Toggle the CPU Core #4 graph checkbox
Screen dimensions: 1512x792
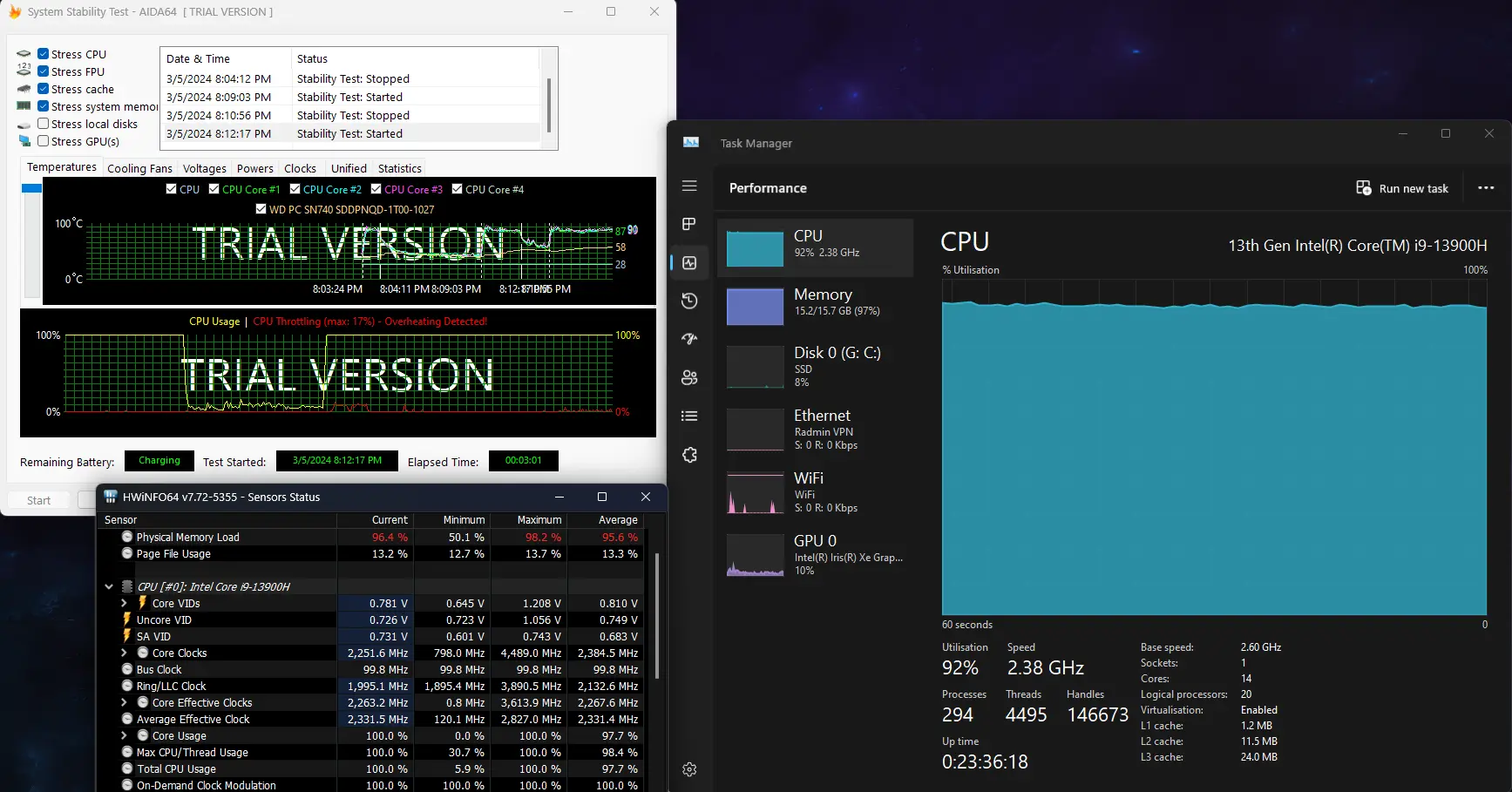point(458,189)
